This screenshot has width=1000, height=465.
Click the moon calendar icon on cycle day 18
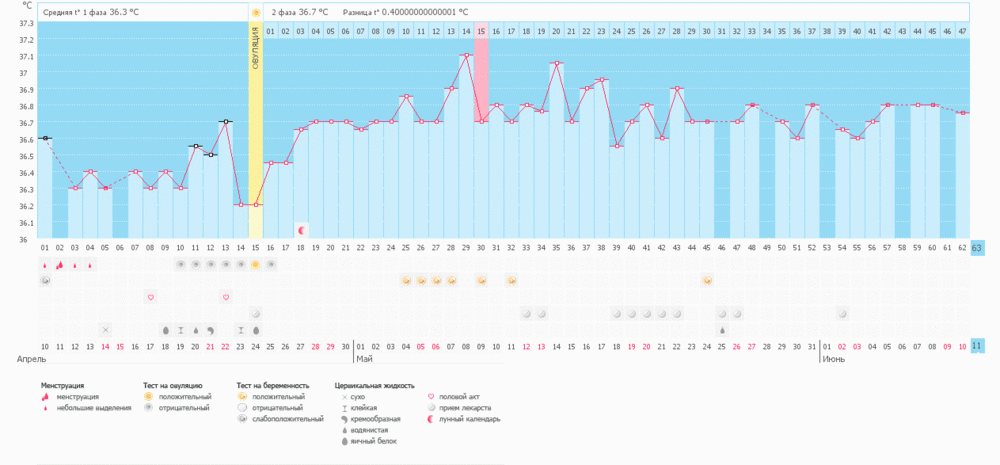pyautogui.click(x=302, y=230)
